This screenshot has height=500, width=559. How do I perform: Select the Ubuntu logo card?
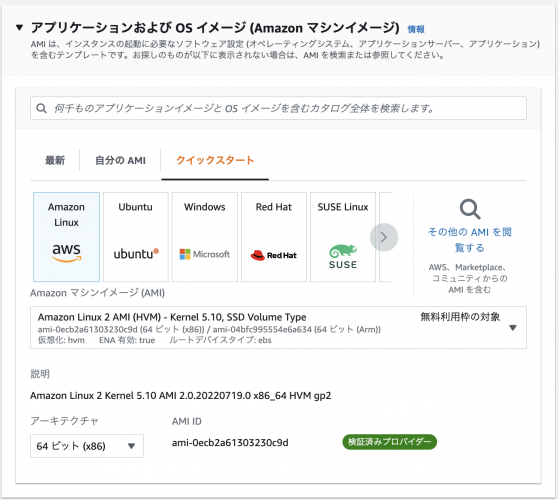[135, 237]
